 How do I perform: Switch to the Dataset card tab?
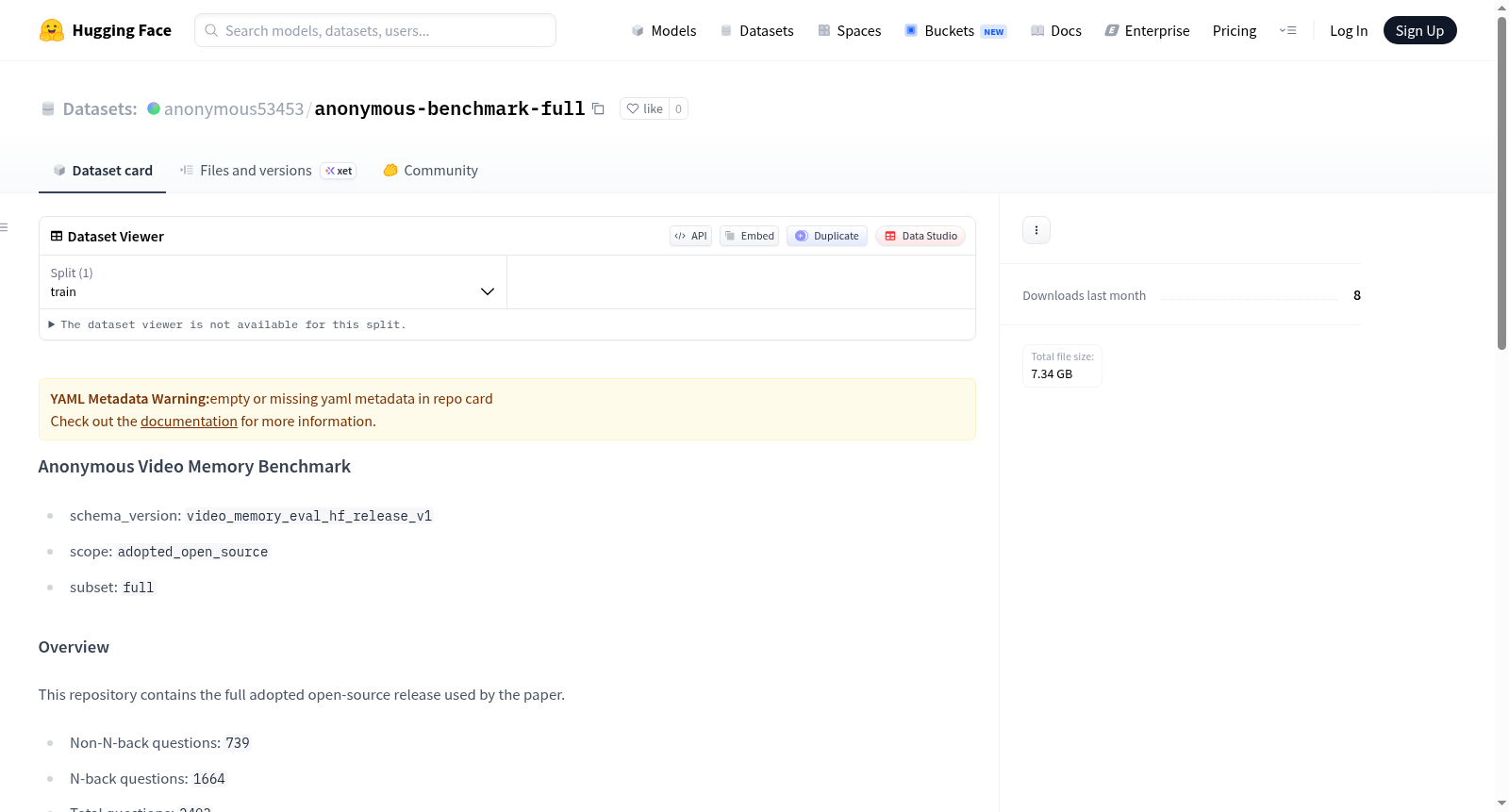coord(102,171)
